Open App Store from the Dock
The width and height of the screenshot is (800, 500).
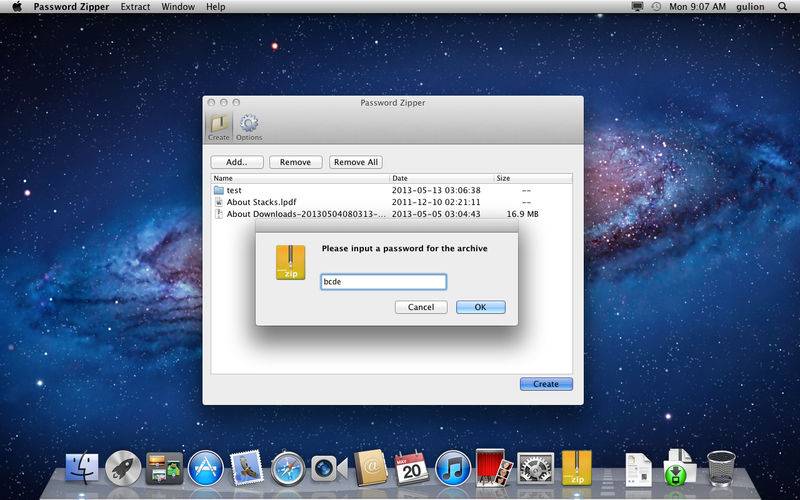coord(206,468)
